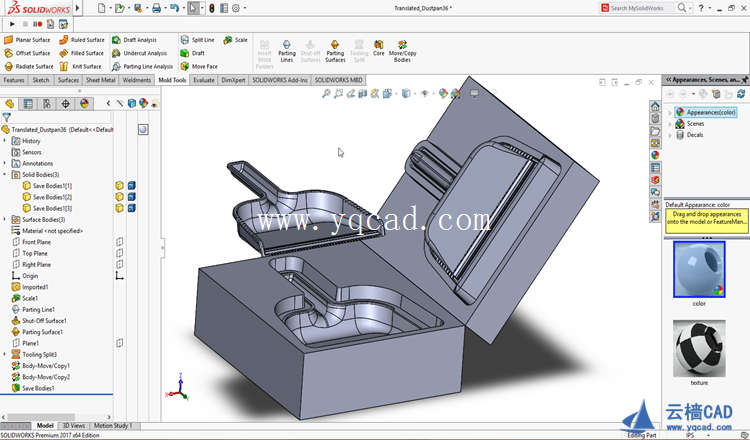Viewport: 750px width, 440px height.
Task: Toggle visibility of Save Bodies1[3]
Action: point(120,208)
